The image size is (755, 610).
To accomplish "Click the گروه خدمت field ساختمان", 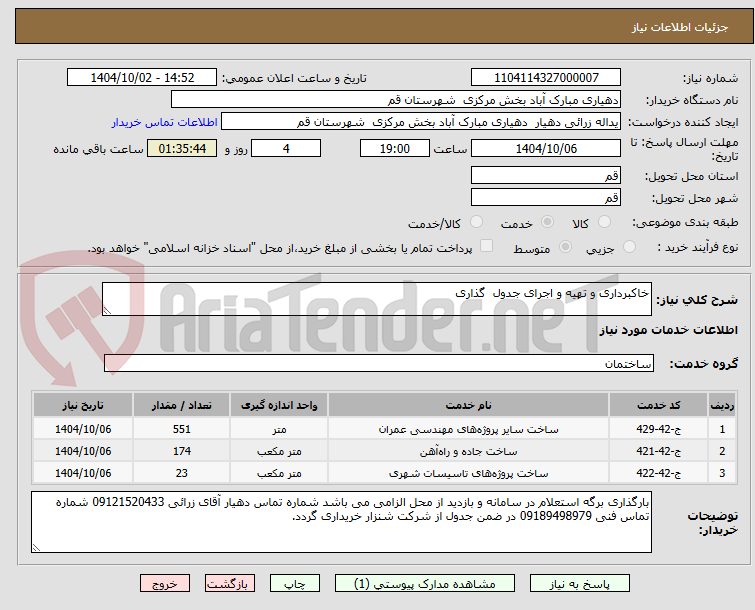I will coord(379,363).
